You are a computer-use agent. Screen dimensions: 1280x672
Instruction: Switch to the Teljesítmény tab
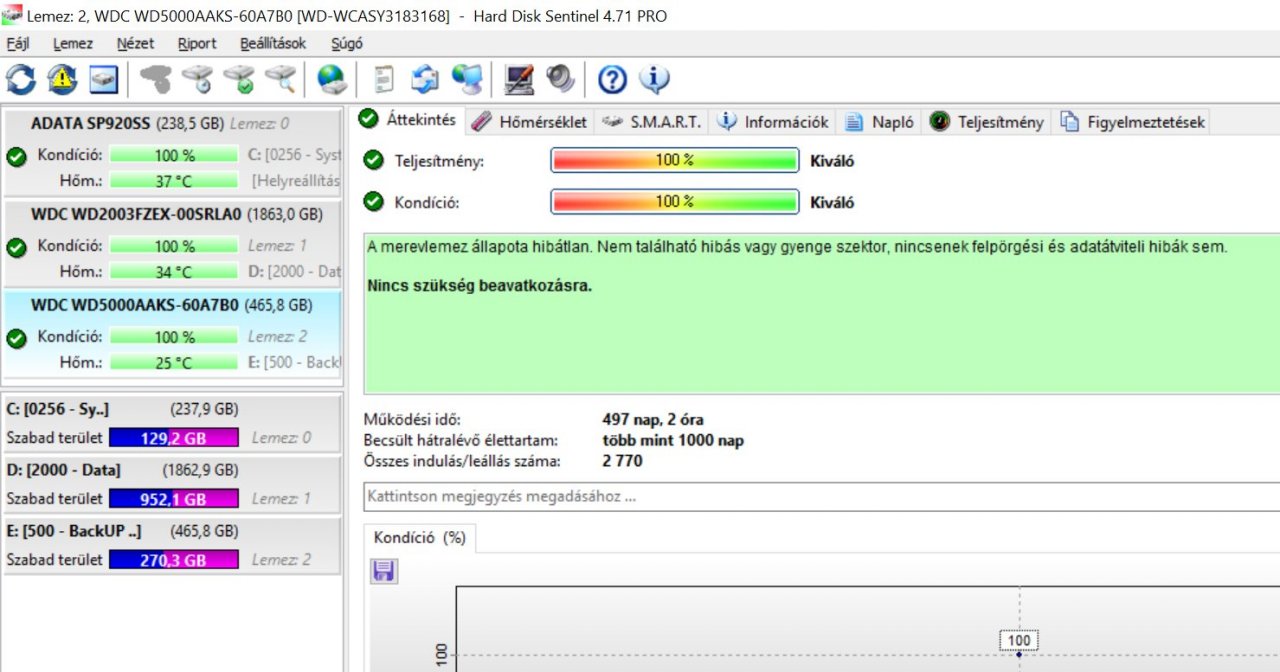[987, 122]
